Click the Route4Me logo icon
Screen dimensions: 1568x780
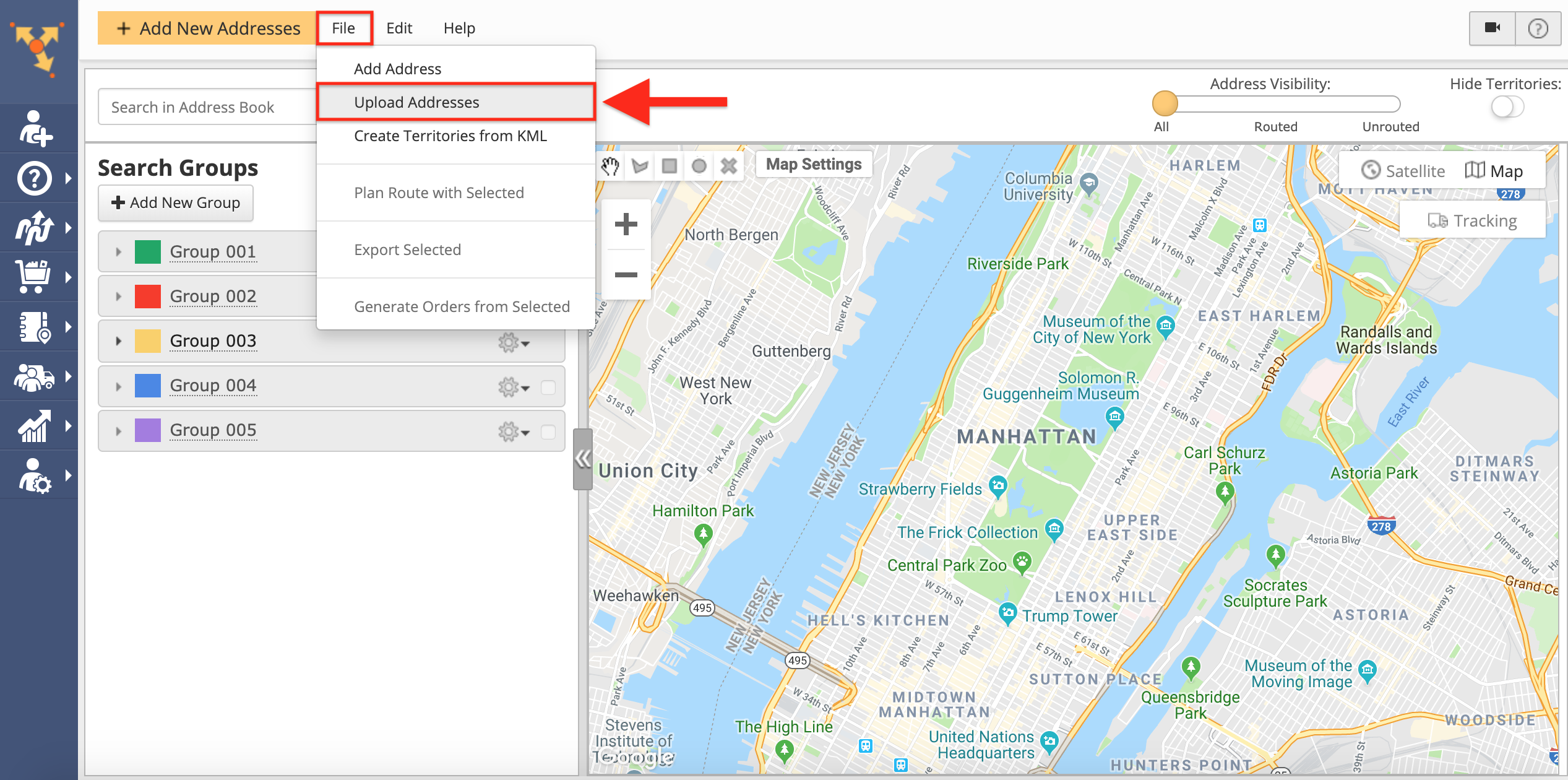coord(38,48)
